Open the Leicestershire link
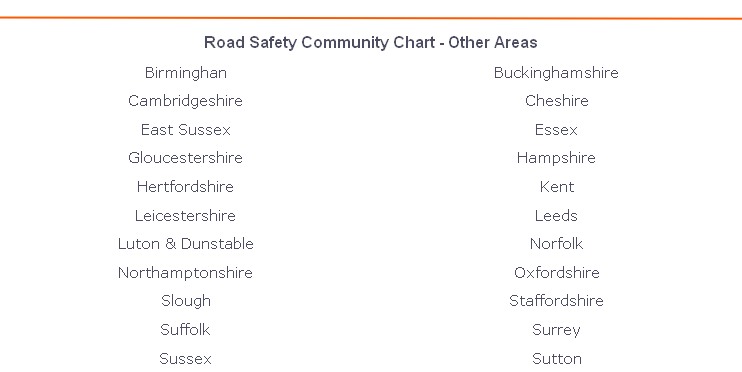 pyautogui.click(x=185, y=215)
